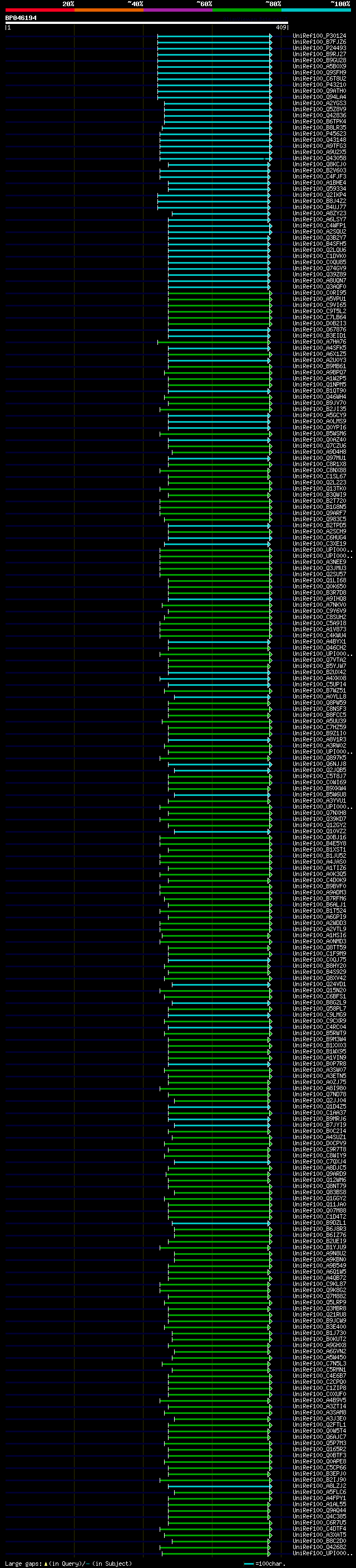Select hit label UniRef100_O67876
The height and width of the screenshot is (1568, 356).
(x=319, y=330)
